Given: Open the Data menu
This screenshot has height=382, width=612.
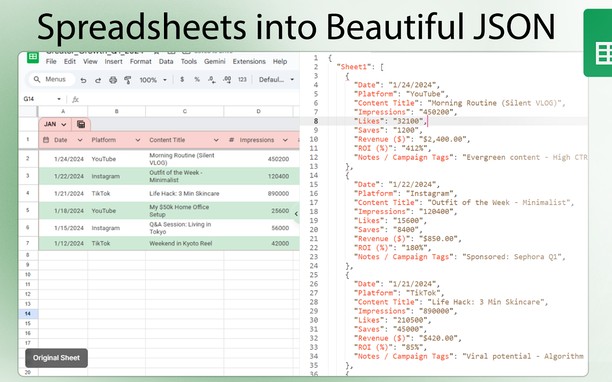Looking at the screenshot, I should coord(166,61).
